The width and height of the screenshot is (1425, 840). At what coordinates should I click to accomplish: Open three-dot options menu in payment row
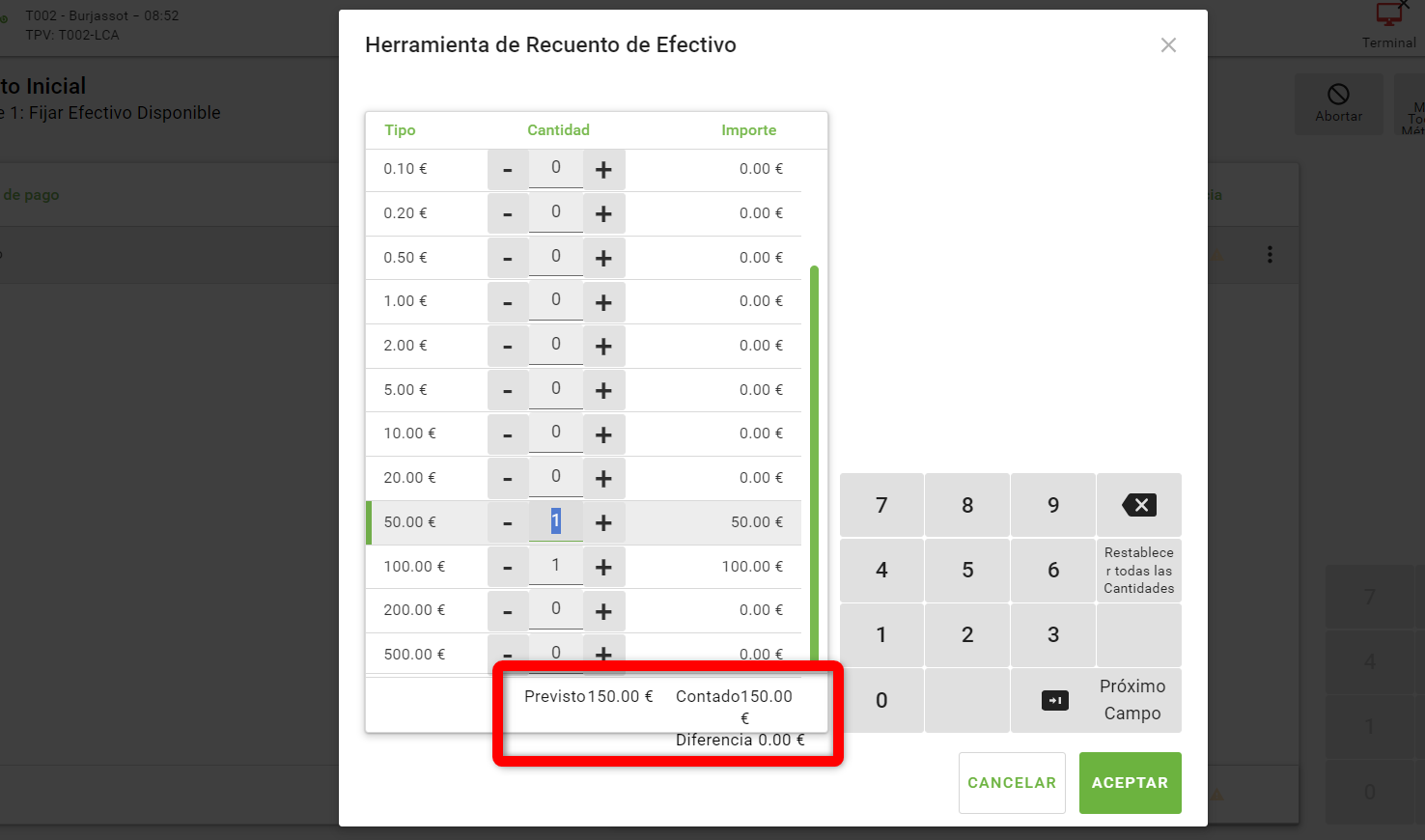point(1270,255)
